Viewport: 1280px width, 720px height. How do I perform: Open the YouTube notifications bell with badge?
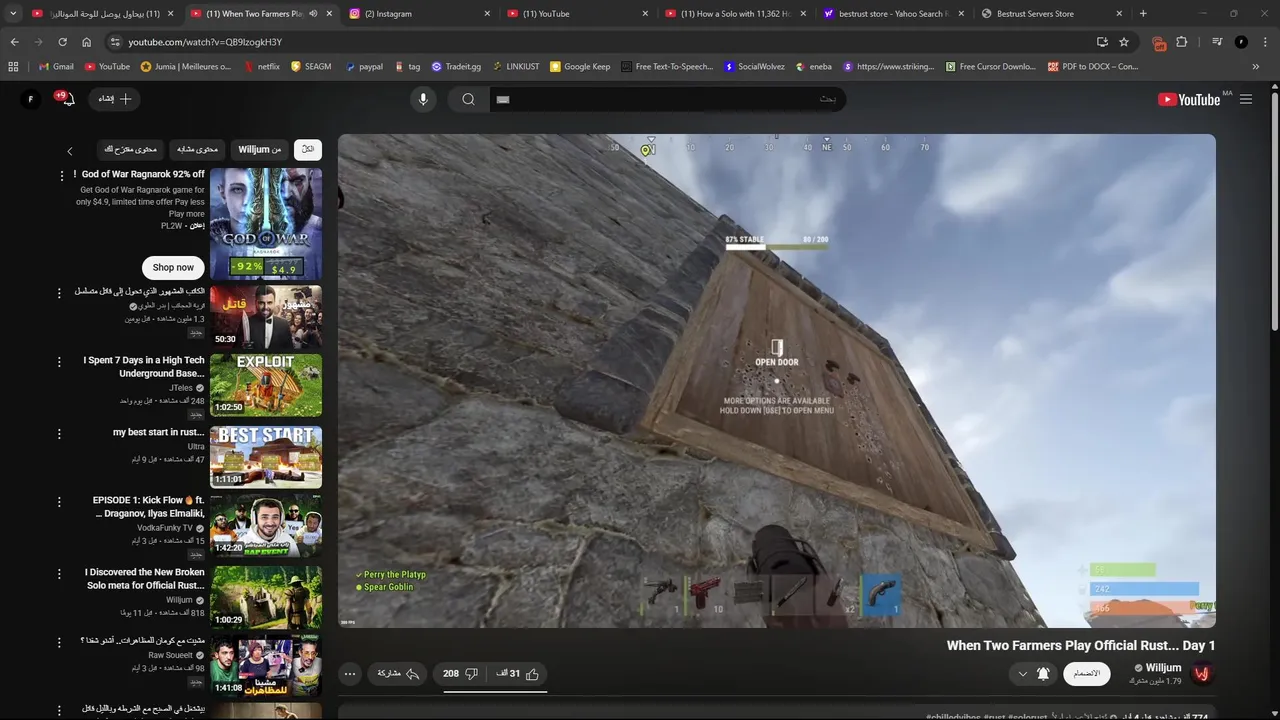click(67, 99)
